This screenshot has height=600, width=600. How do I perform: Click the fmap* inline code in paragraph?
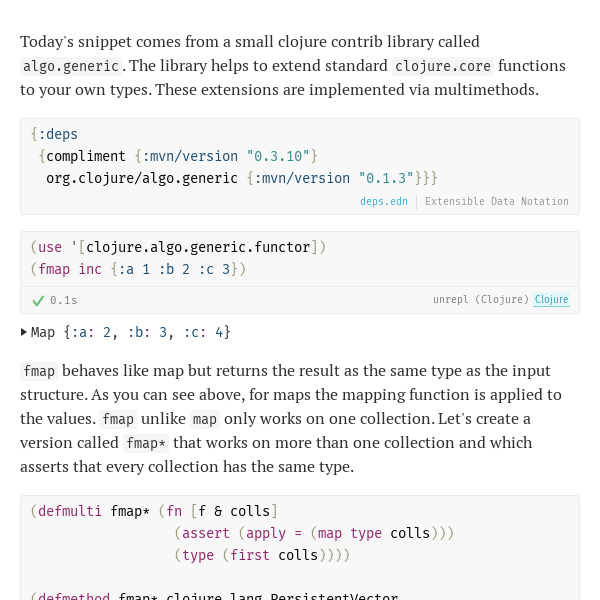coord(146,443)
